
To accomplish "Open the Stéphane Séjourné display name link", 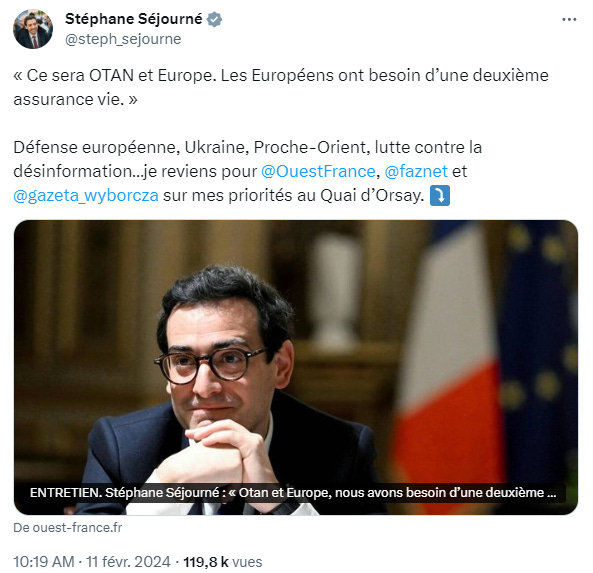I will tap(134, 19).
